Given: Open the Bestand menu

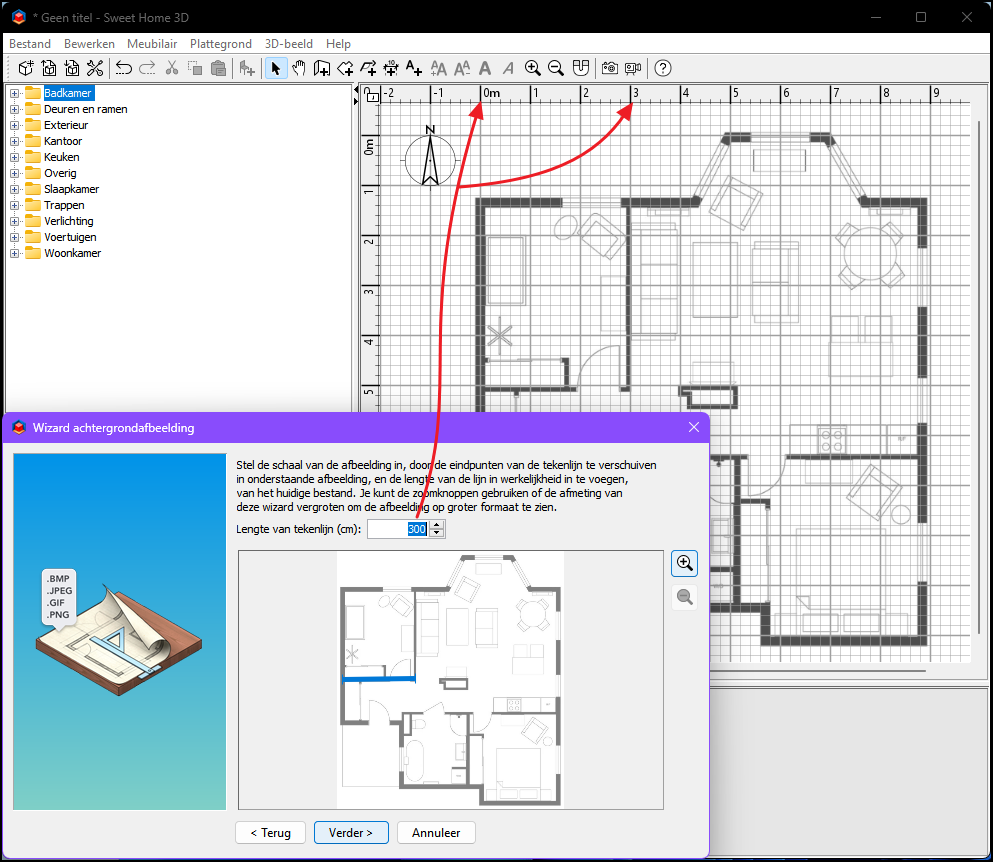Looking at the screenshot, I should 30,44.
